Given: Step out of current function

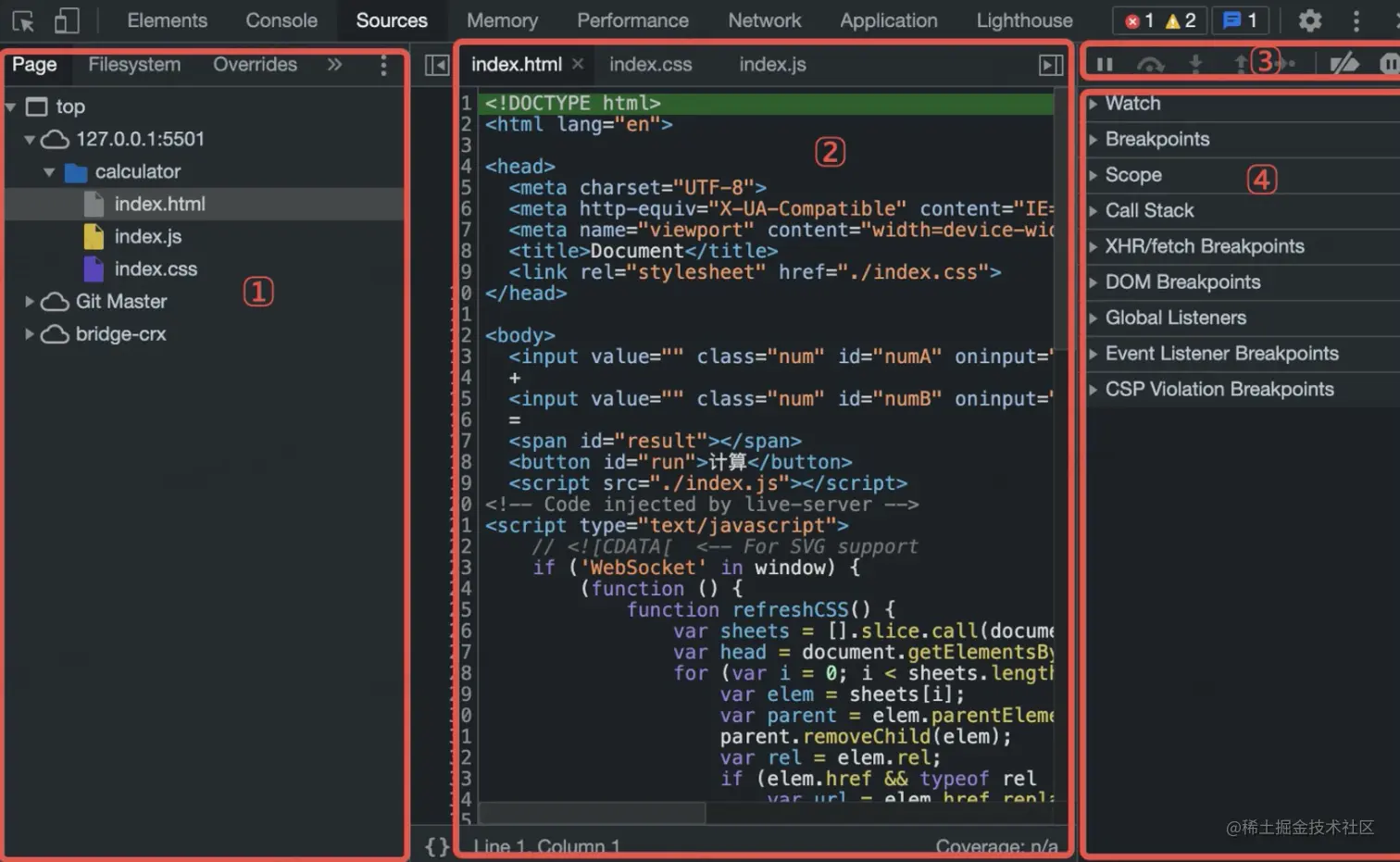Looking at the screenshot, I should pos(1241,64).
